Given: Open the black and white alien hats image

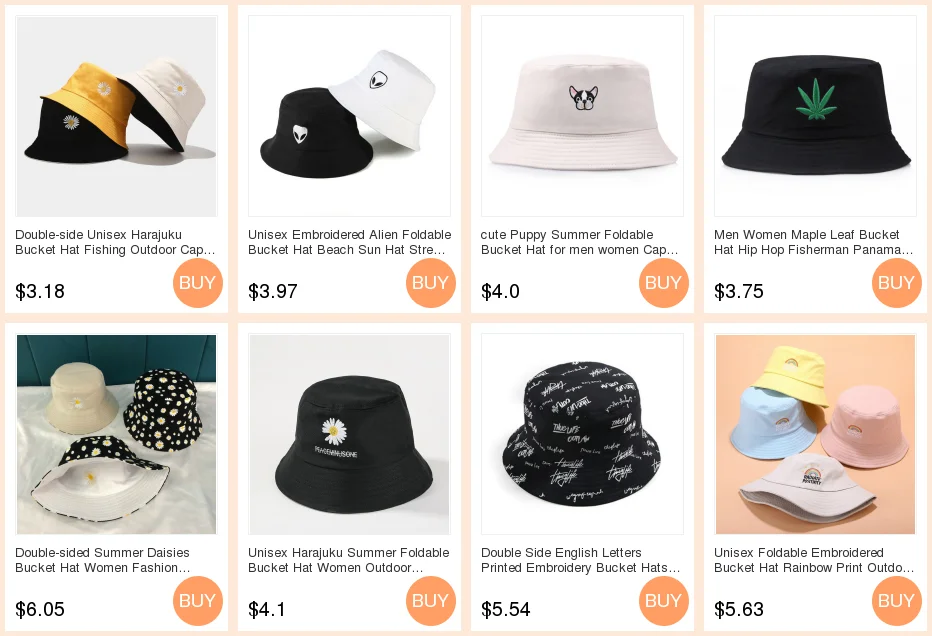Looking at the screenshot, I should click(x=350, y=116).
